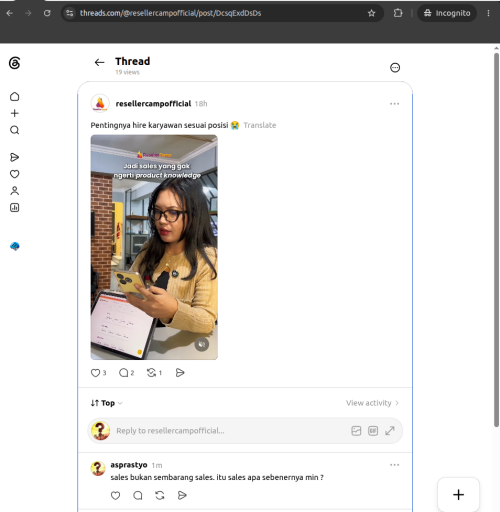Image resolution: width=500 pixels, height=512 pixels.
Task: Expand the Top sort dropdown
Action: pyautogui.click(x=107, y=403)
